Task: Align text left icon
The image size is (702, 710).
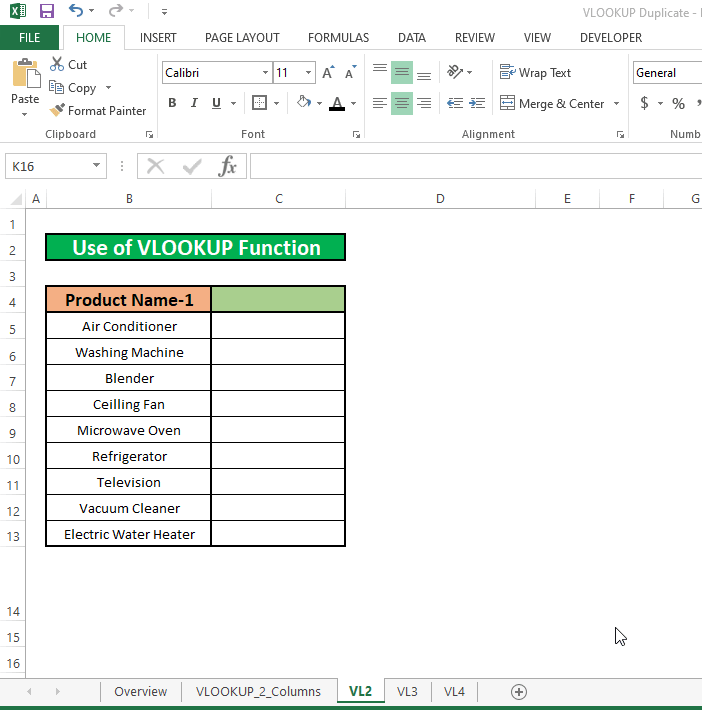Action: point(380,103)
